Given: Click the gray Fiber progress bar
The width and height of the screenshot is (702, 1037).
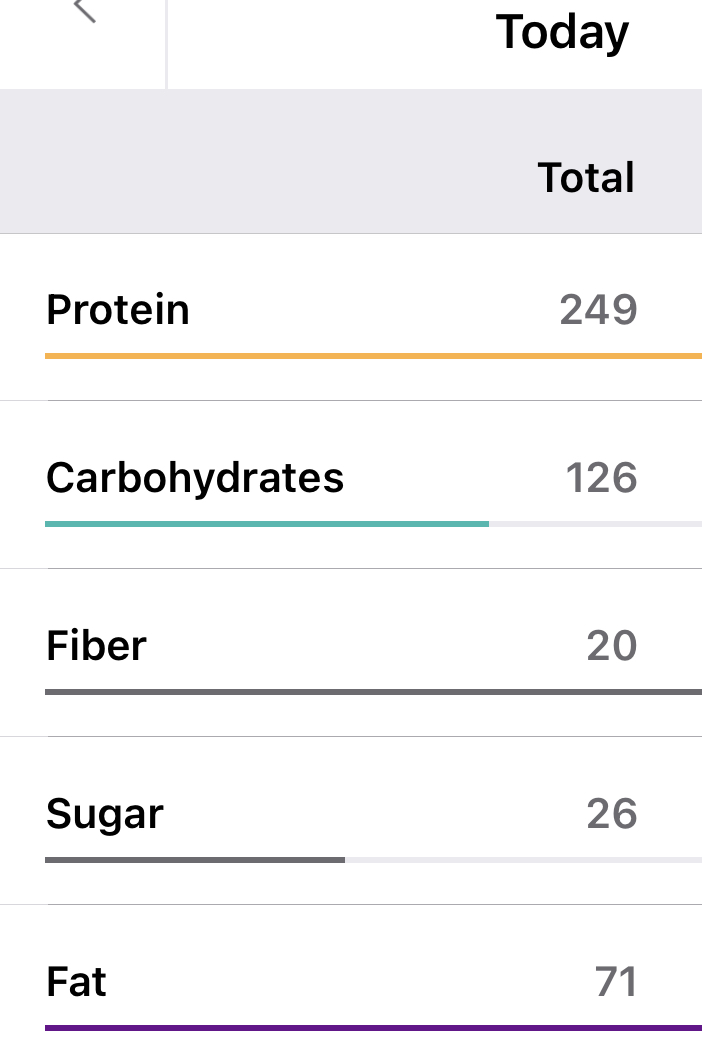Looking at the screenshot, I should coord(372,691).
